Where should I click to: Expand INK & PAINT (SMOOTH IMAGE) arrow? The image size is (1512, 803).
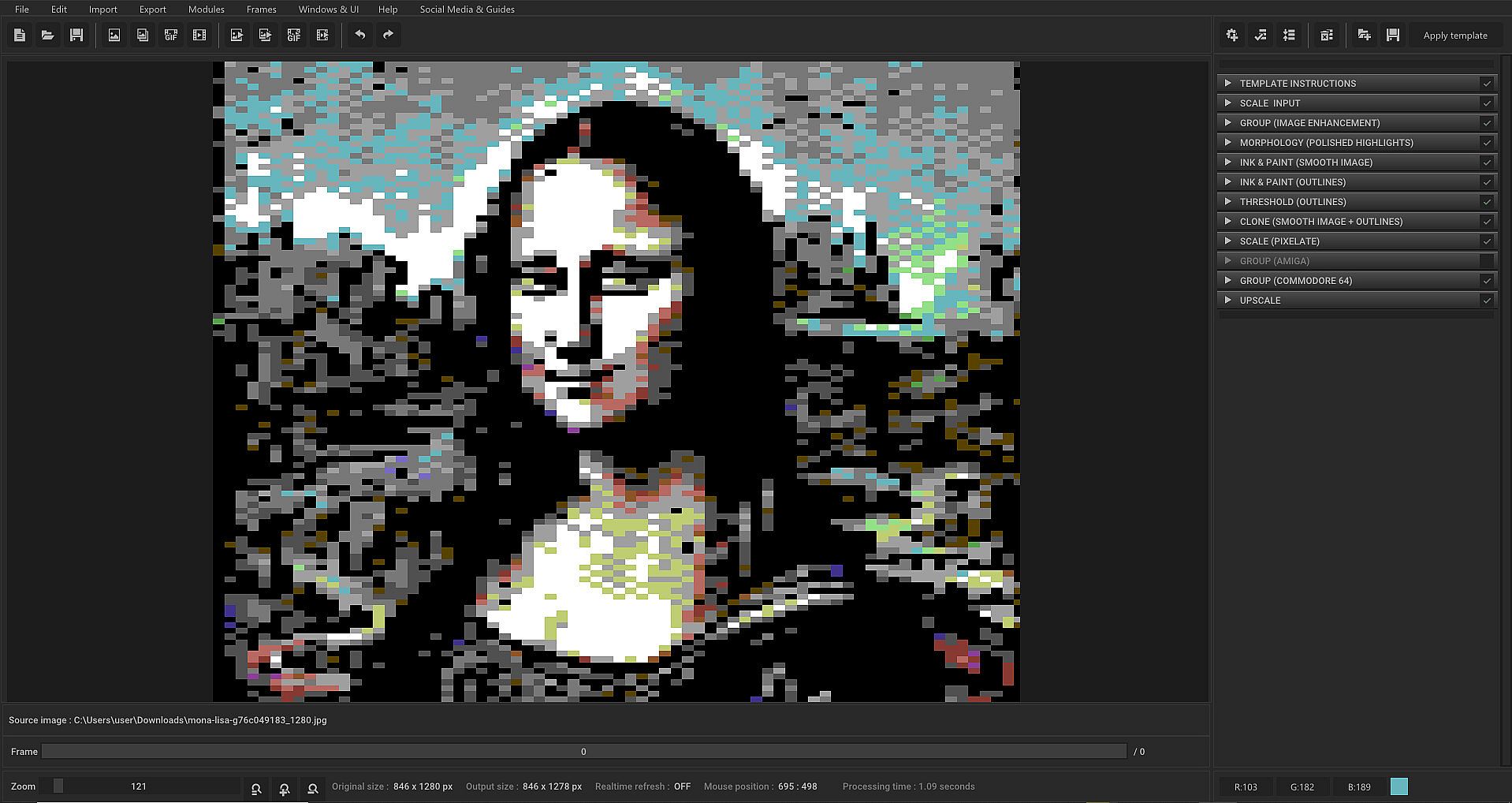[1227, 162]
